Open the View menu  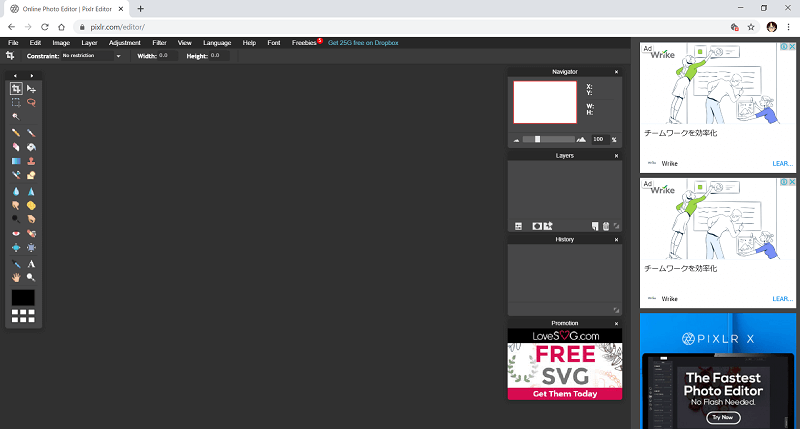click(x=185, y=43)
